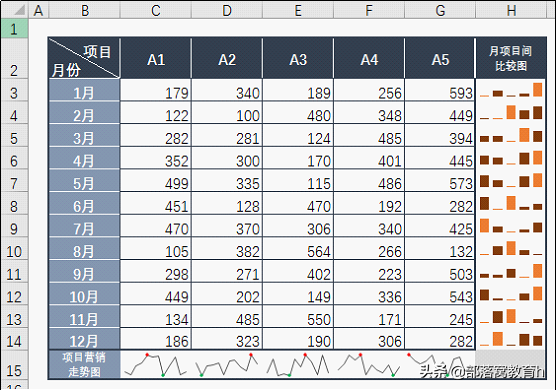Click the A4 line sparkline in row 15
The image size is (556, 390).
[x=369, y=364]
